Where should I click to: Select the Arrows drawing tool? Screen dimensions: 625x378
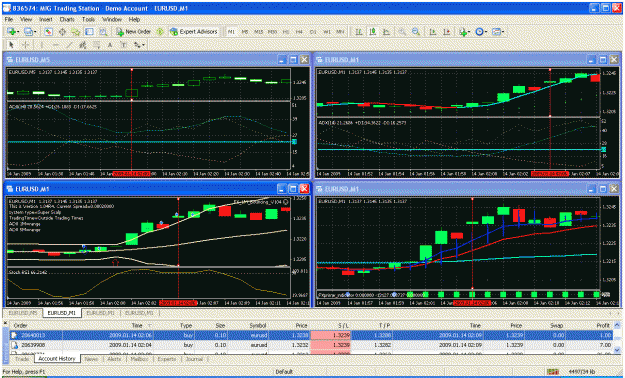137,45
